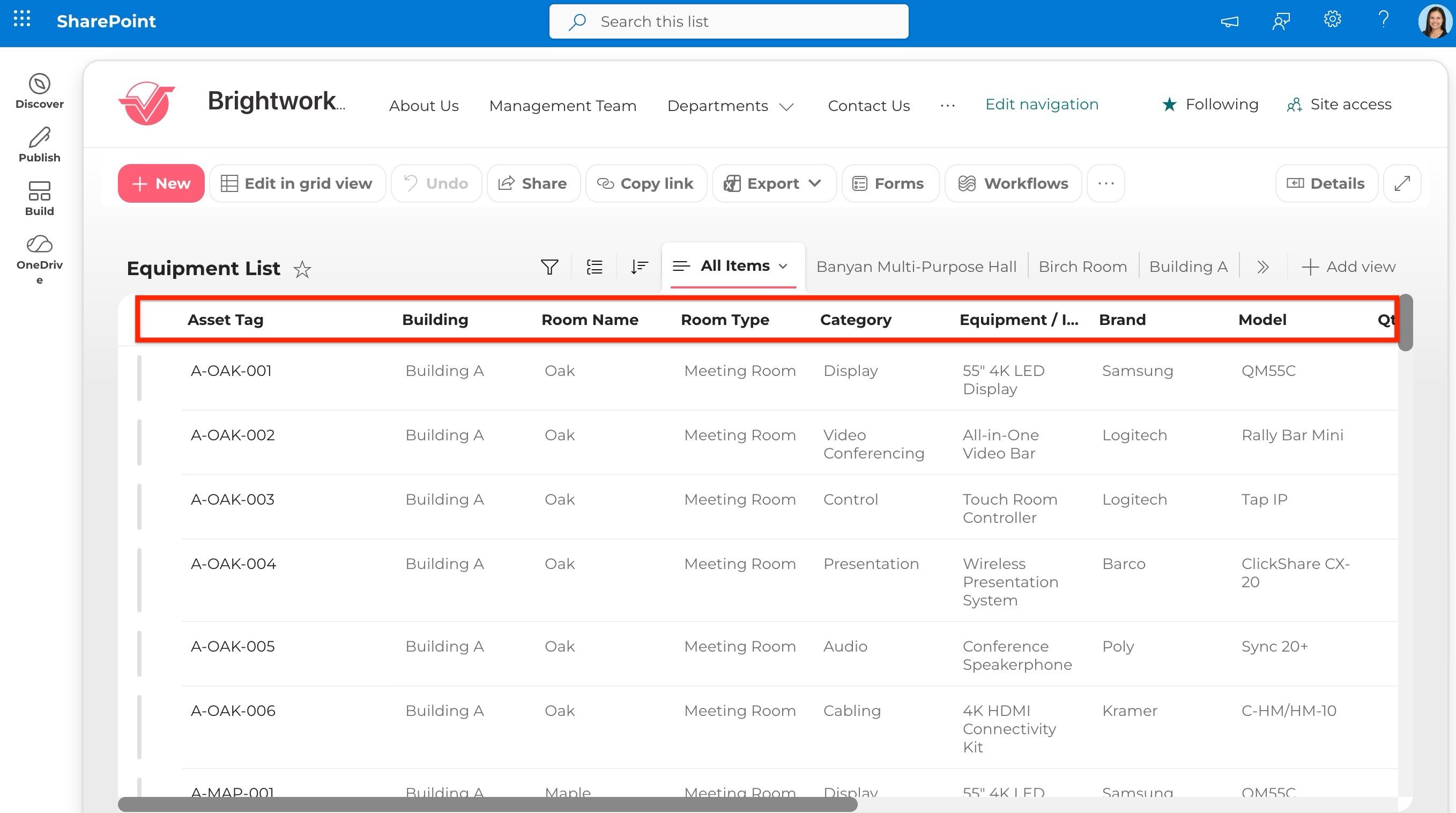
Task: Favorite the Equipment List with star icon
Action: pyautogui.click(x=302, y=269)
